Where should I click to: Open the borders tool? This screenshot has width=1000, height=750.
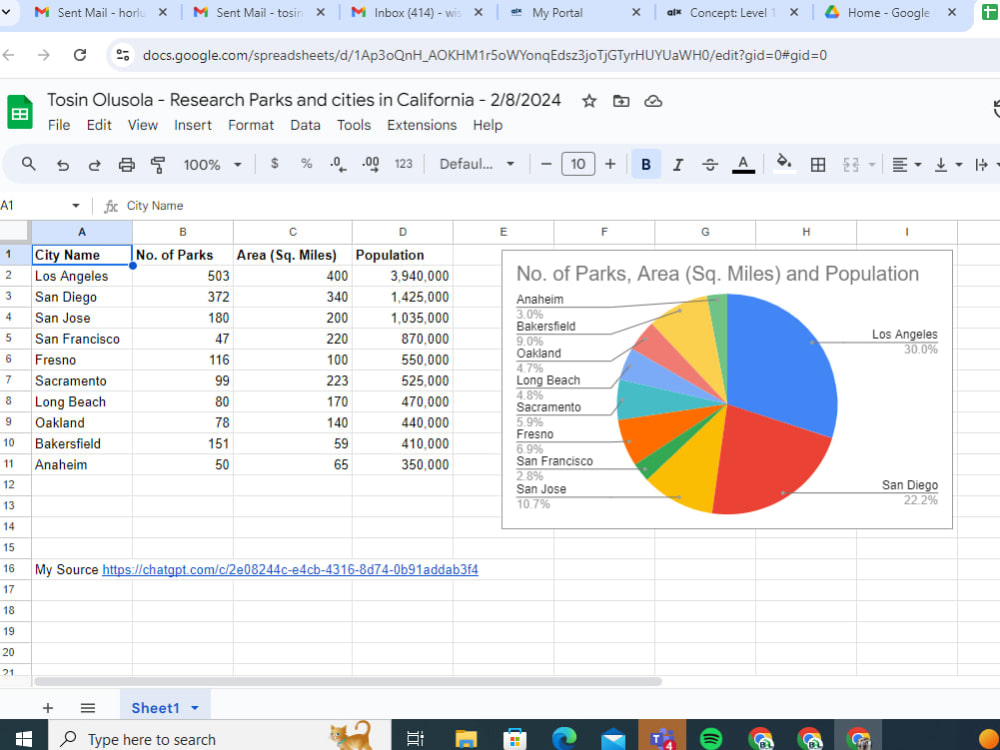pyautogui.click(x=818, y=165)
